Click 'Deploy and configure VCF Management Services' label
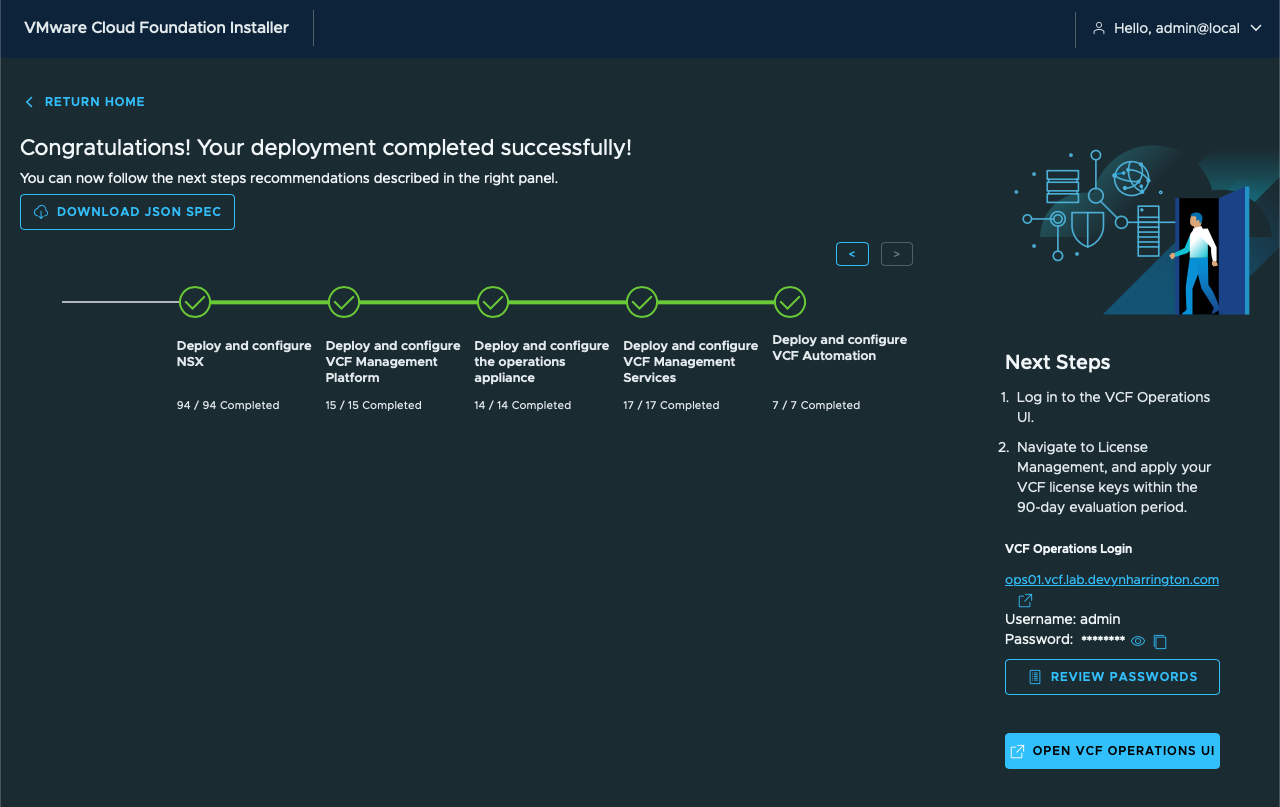Viewport: 1280px width, 807px height. click(x=690, y=361)
